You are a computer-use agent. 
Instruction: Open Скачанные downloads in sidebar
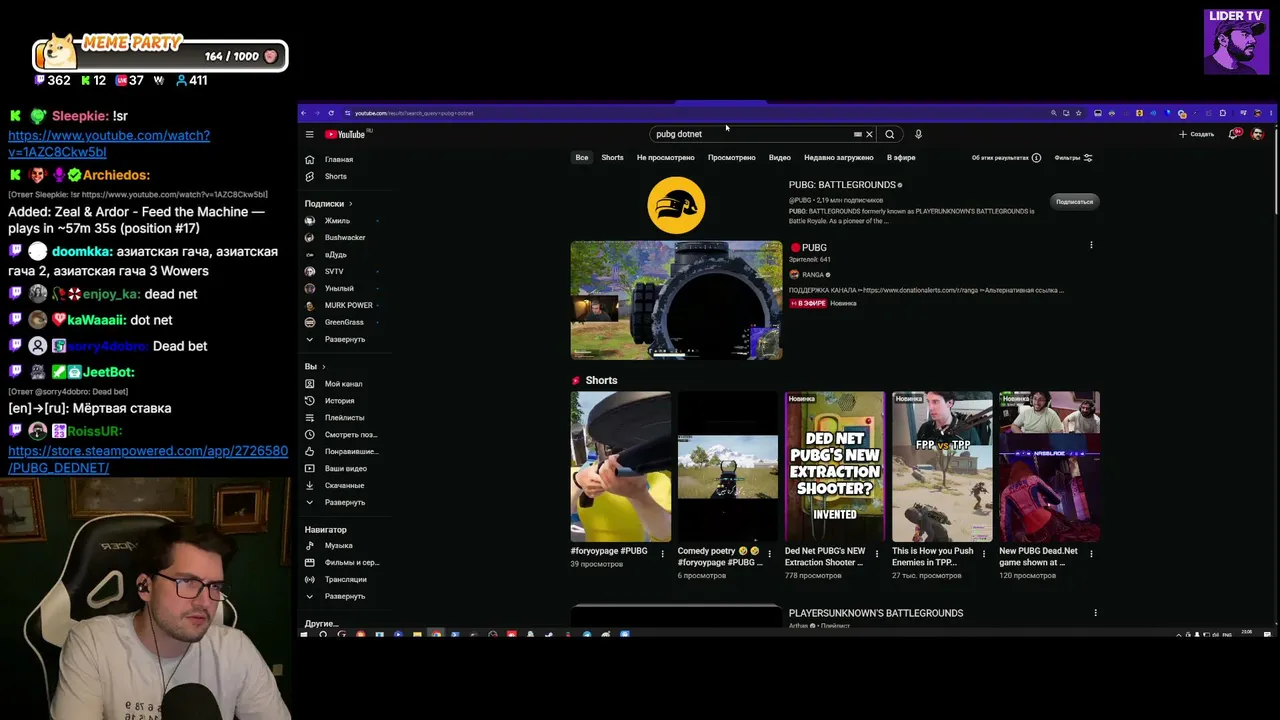pyautogui.click(x=344, y=486)
